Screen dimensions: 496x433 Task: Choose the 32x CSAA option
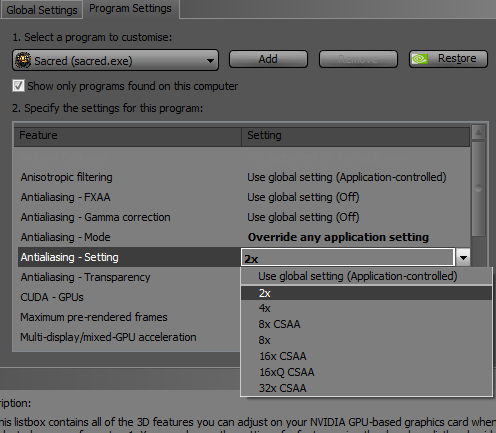pyautogui.click(x=366, y=388)
